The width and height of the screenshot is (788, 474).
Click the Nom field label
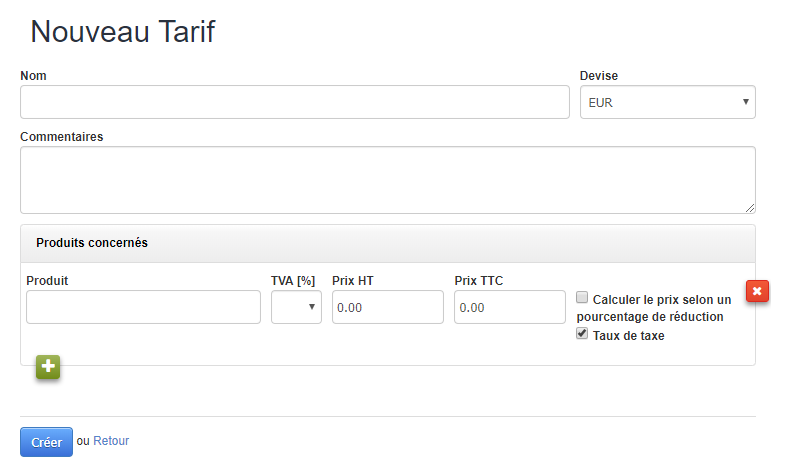tap(33, 76)
